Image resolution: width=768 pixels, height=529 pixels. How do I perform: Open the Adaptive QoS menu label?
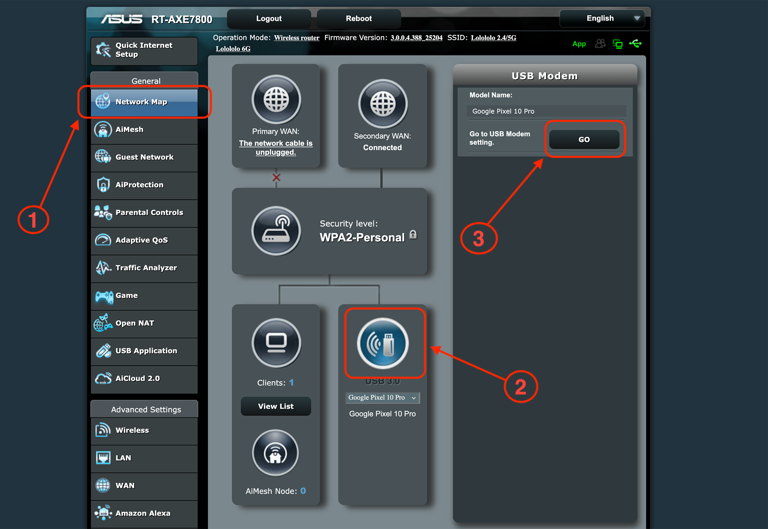pos(142,240)
